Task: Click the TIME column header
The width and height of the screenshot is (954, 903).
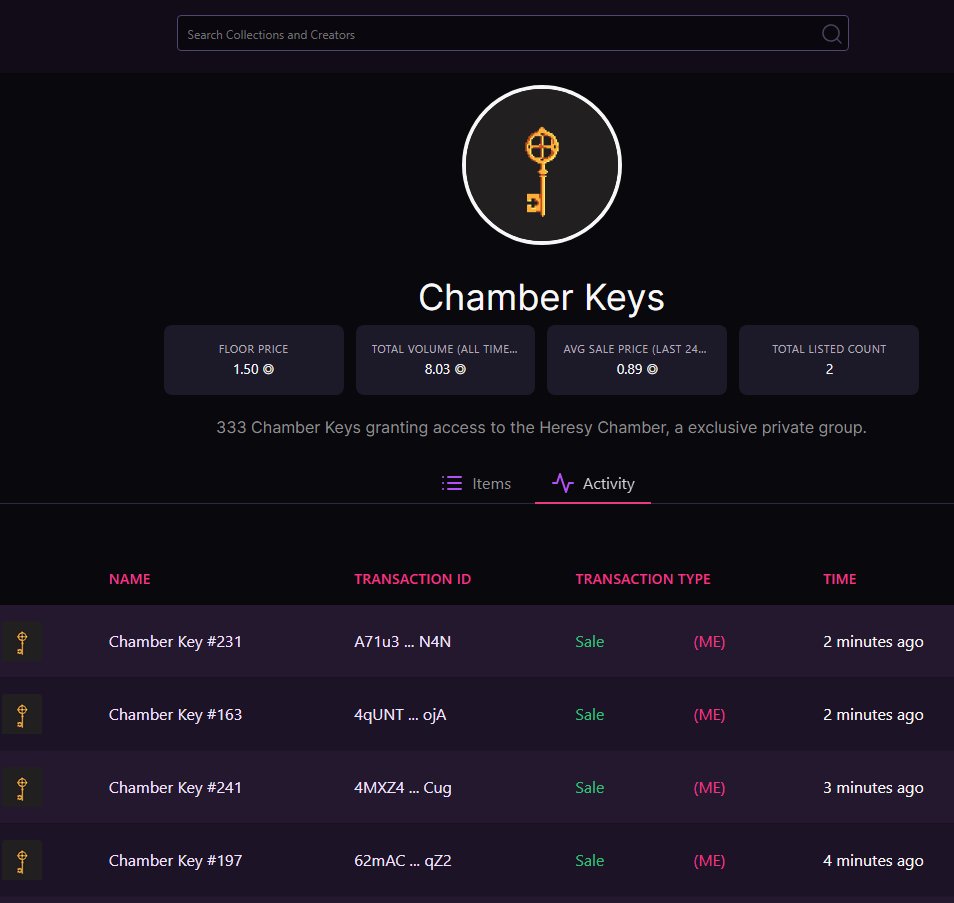Action: click(840, 579)
